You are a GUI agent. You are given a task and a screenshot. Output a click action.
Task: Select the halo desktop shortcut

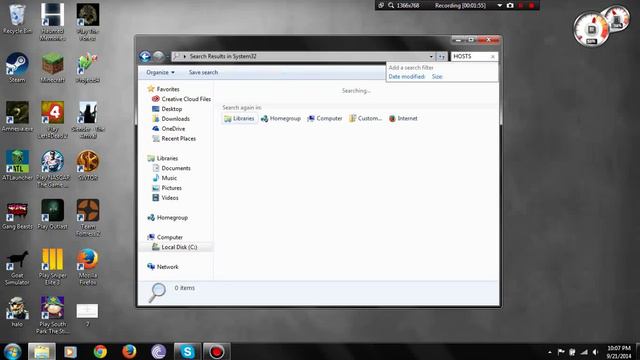click(17, 312)
